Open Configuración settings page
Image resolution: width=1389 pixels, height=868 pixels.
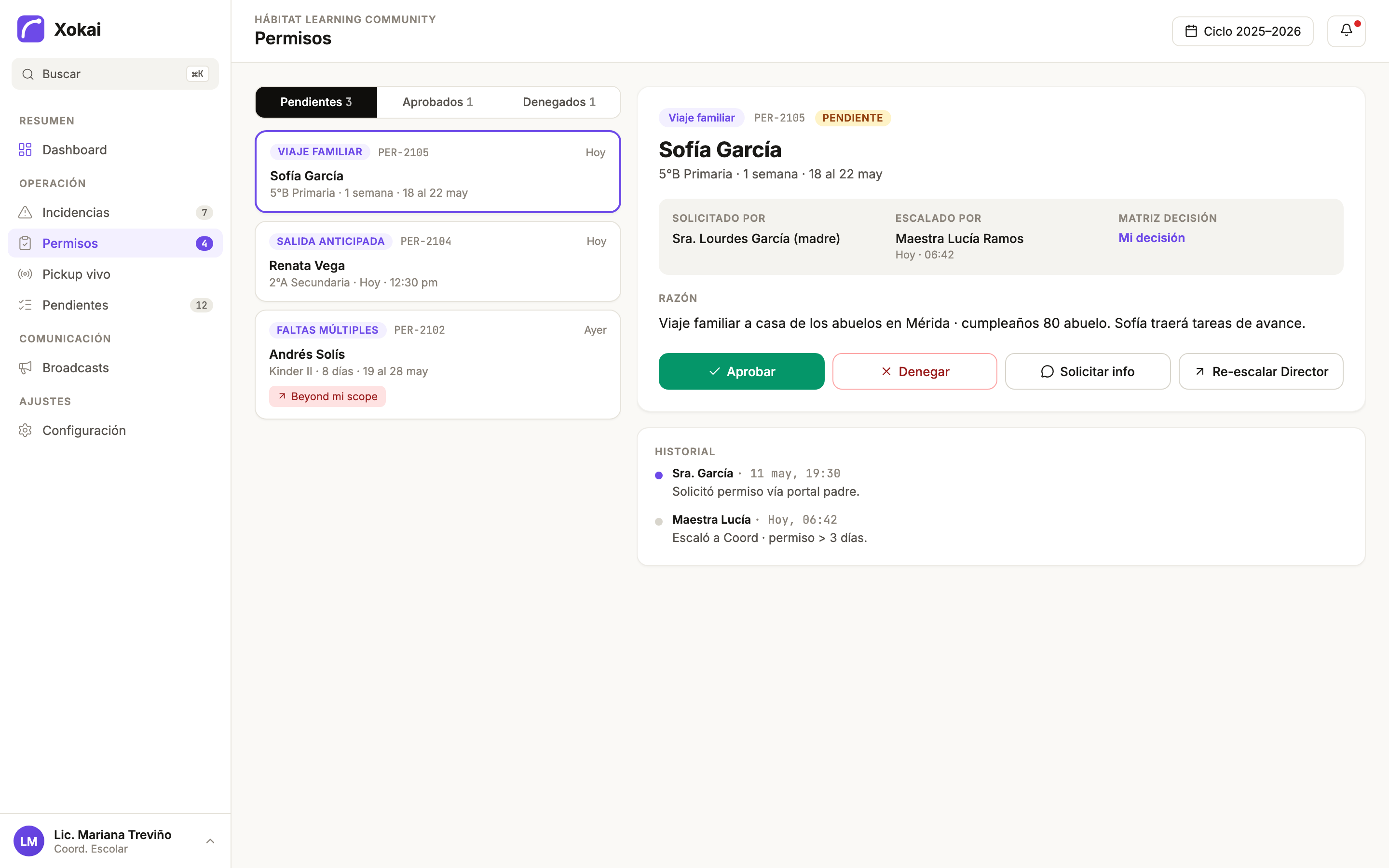115,431
